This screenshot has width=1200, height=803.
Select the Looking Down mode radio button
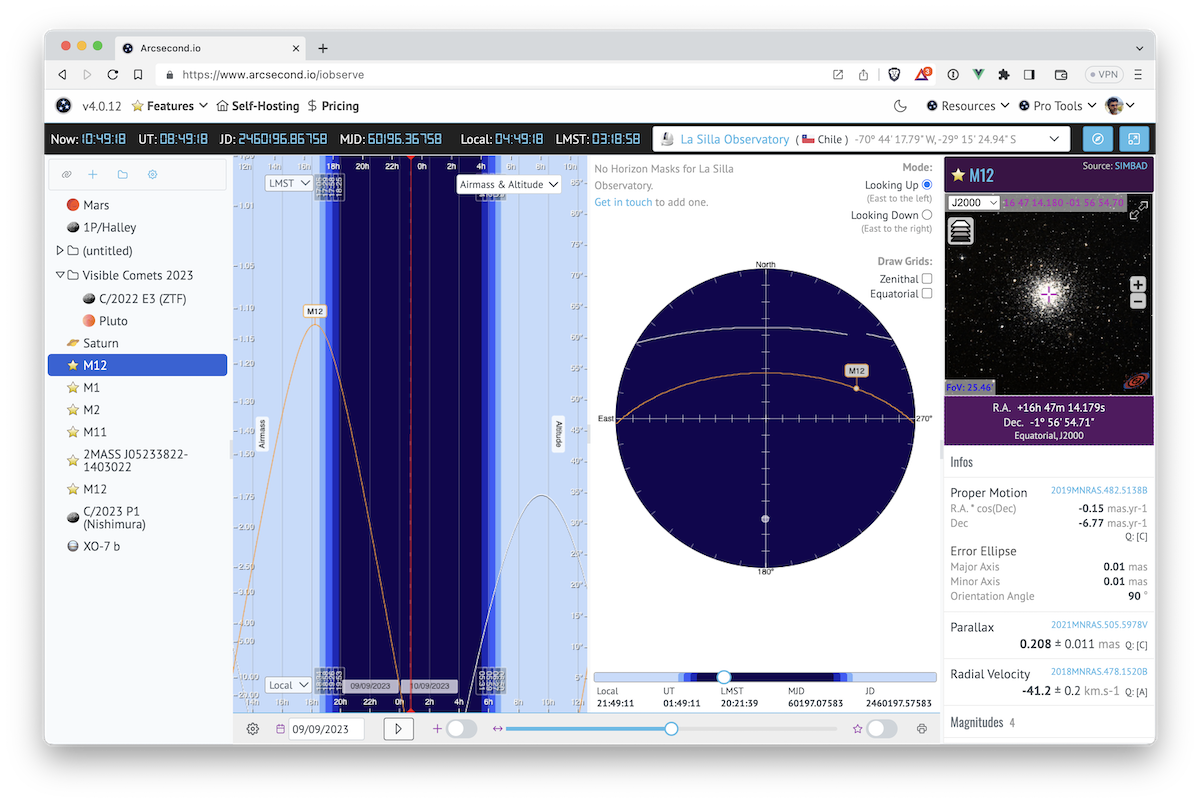click(926, 215)
